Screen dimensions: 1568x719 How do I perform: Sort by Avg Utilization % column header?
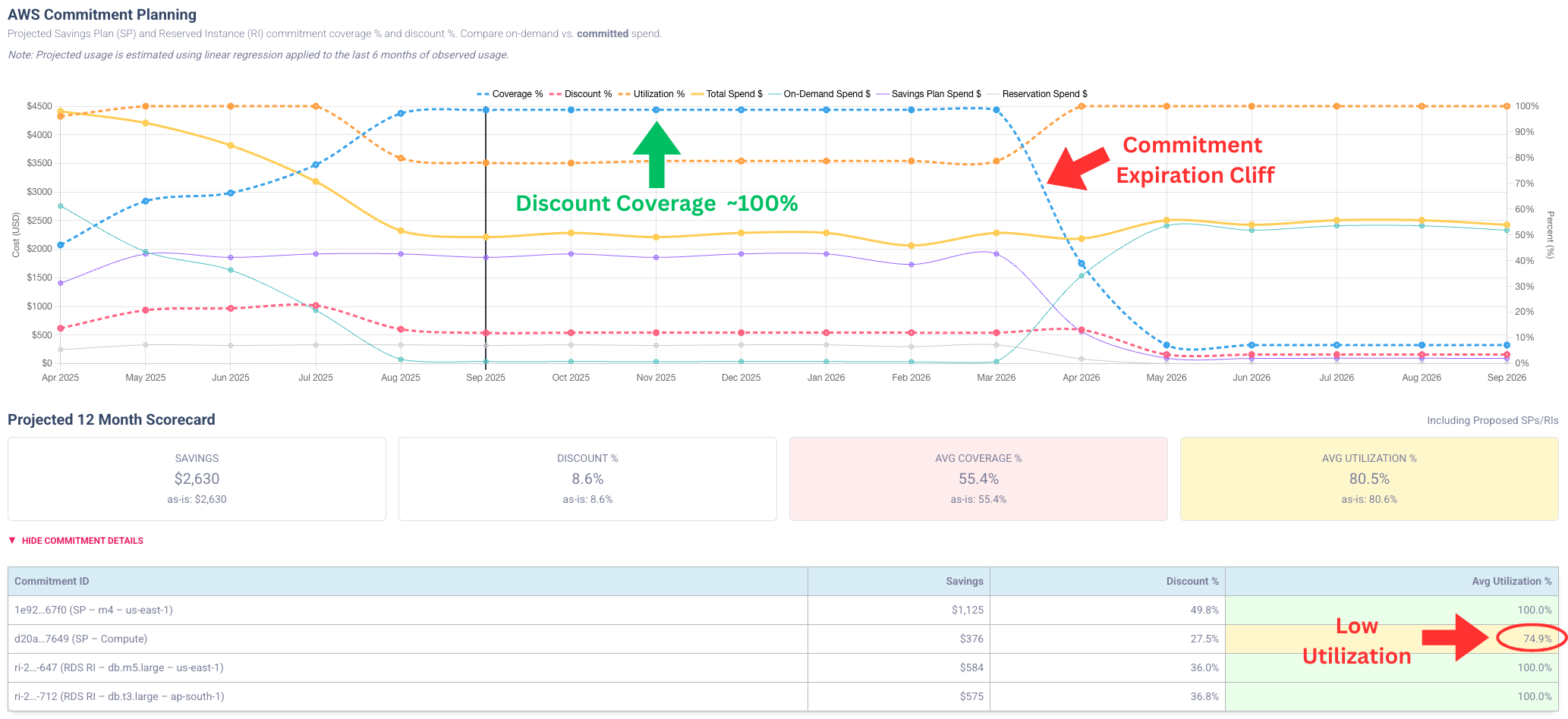[x=1511, y=581]
